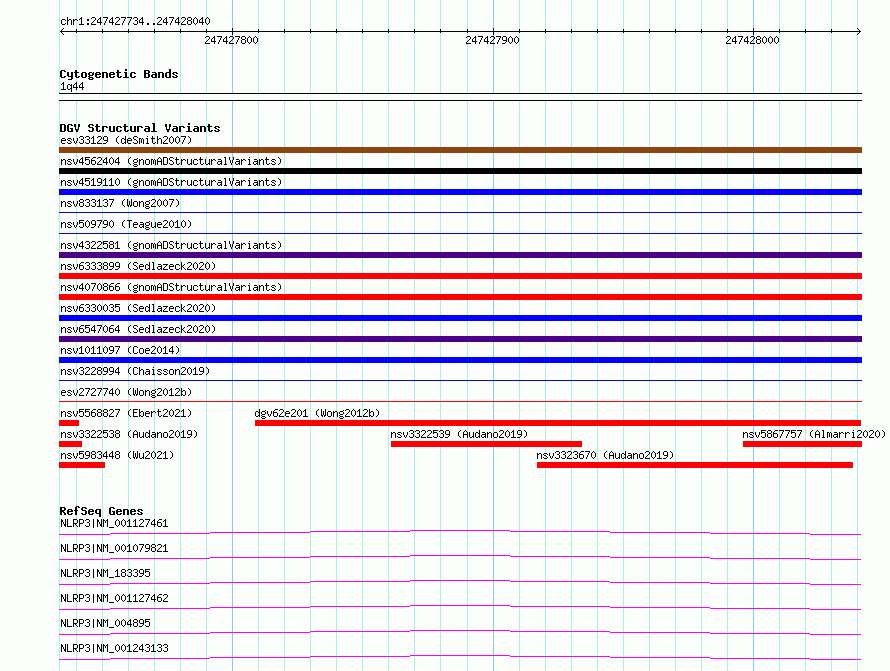Click the purple nsv4322581 variant bar
The height and width of the screenshot is (671, 890).
pos(460,255)
